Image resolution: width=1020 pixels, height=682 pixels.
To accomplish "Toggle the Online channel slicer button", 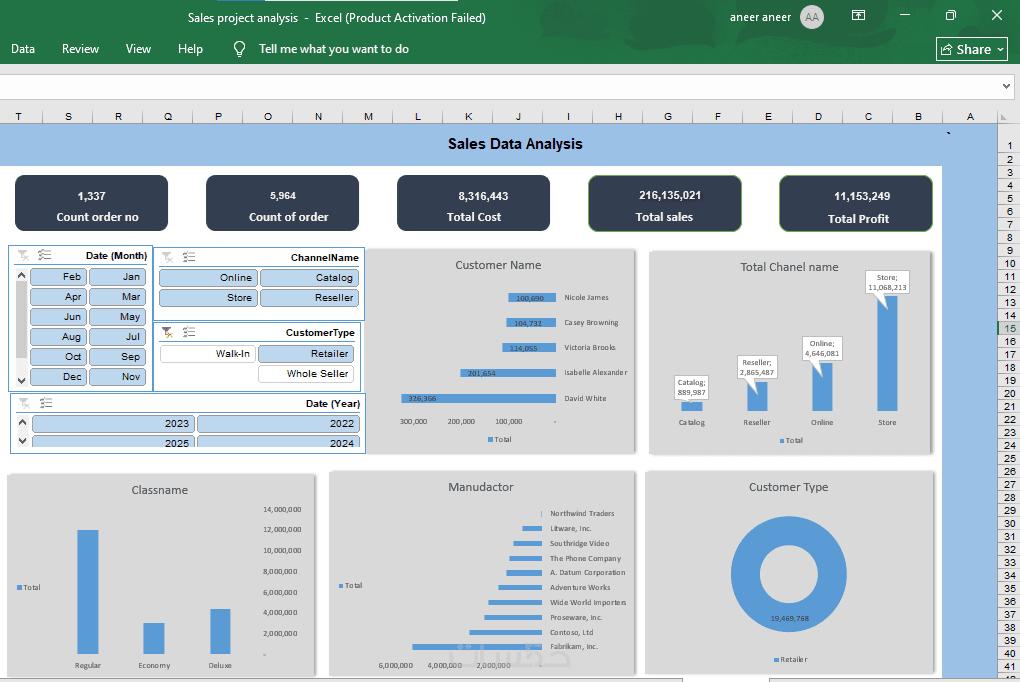I will point(208,277).
